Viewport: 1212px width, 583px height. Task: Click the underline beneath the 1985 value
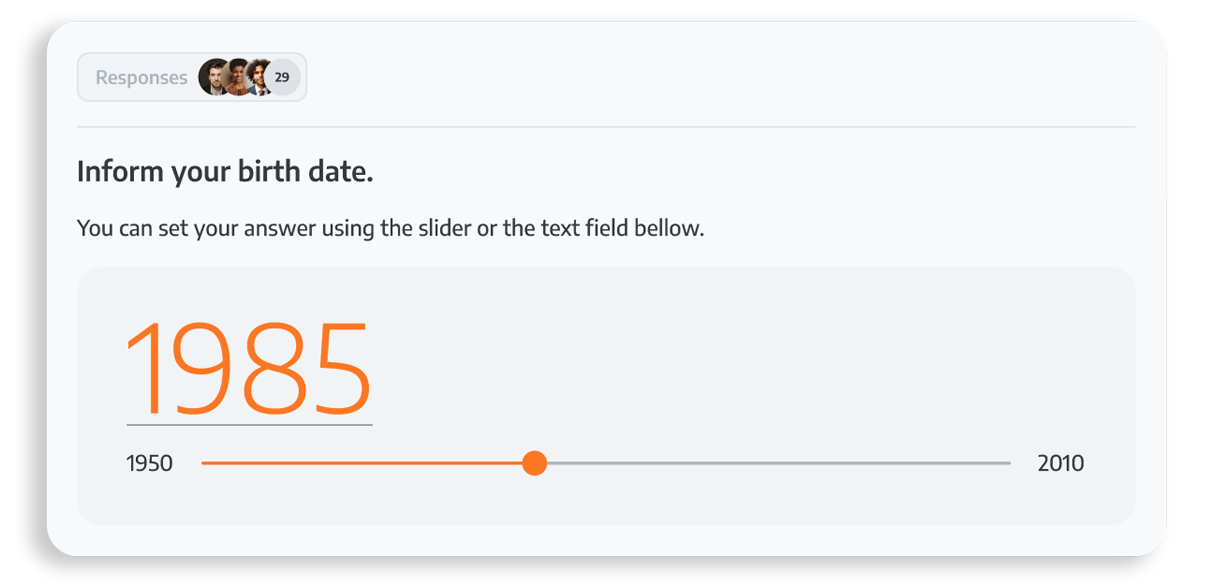[x=249, y=425]
